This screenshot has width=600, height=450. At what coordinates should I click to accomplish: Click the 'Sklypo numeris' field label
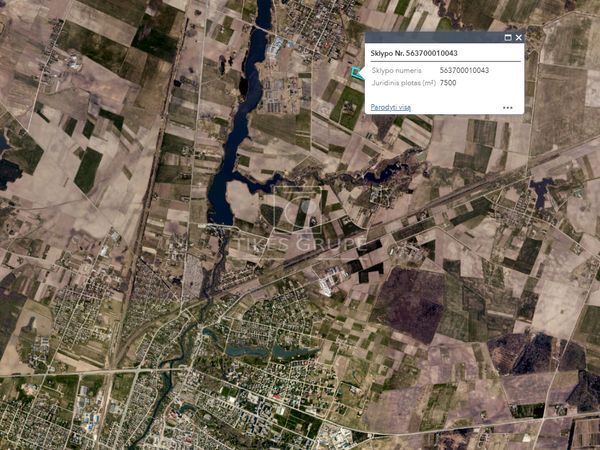pyautogui.click(x=397, y=71)
